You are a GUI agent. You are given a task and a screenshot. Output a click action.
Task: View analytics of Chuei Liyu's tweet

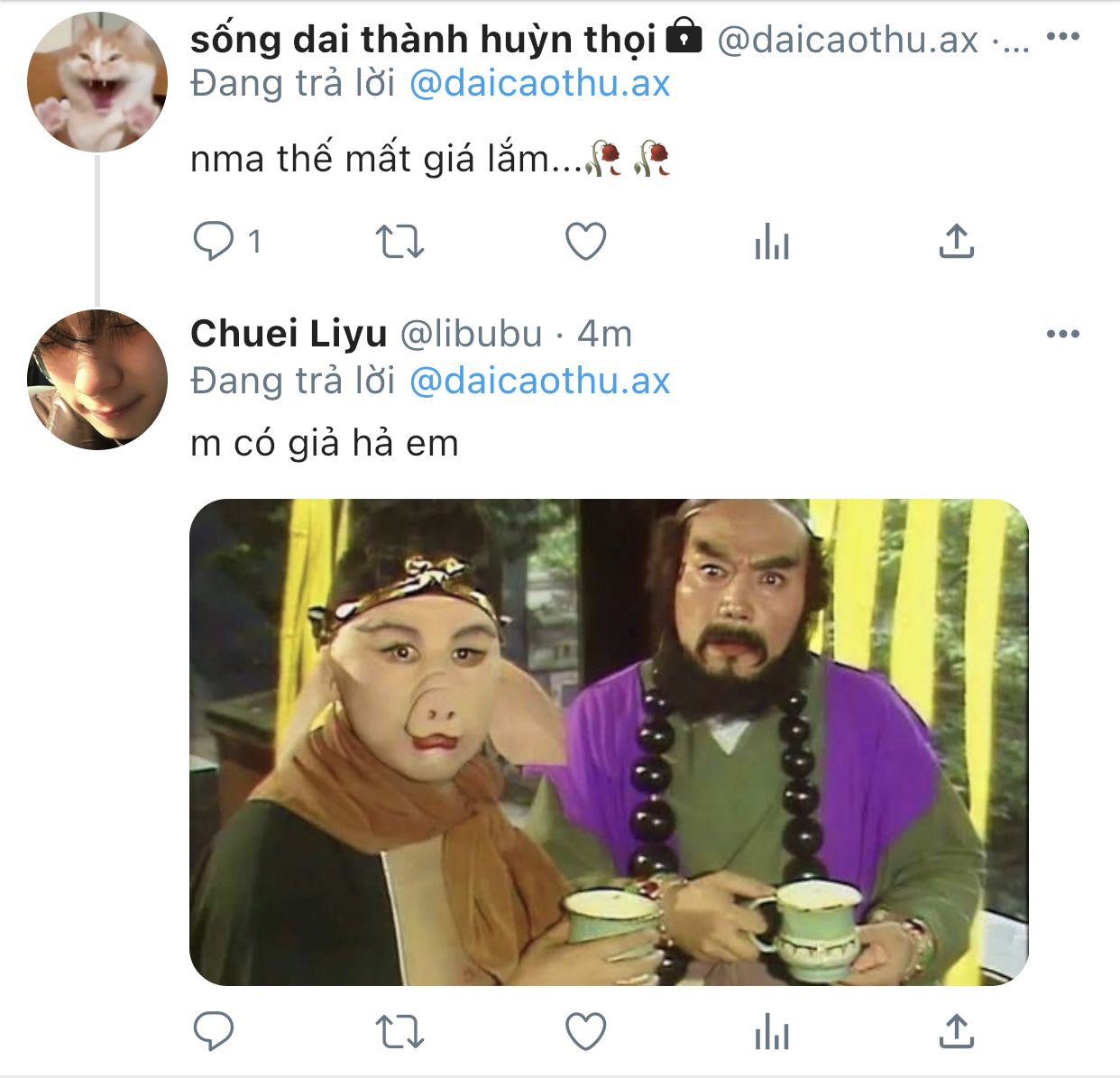click(x=771, y=1030)
